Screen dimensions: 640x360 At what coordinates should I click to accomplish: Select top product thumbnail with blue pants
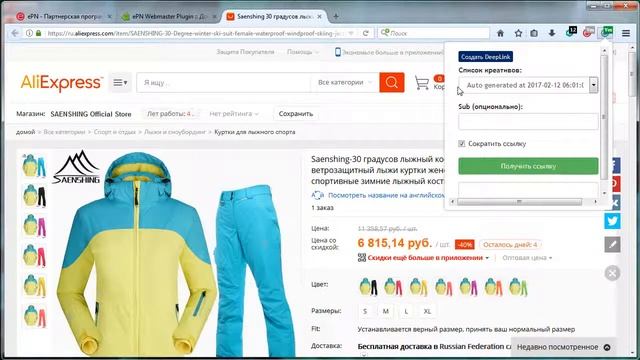point(34,165)
